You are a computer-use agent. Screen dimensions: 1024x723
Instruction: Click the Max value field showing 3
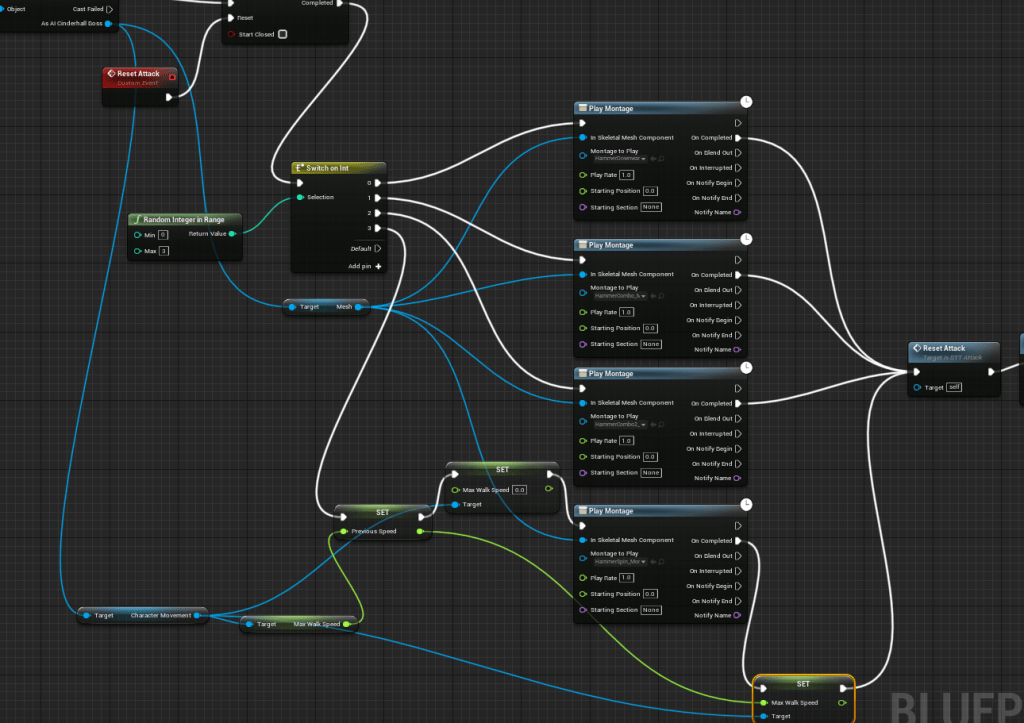163,251
